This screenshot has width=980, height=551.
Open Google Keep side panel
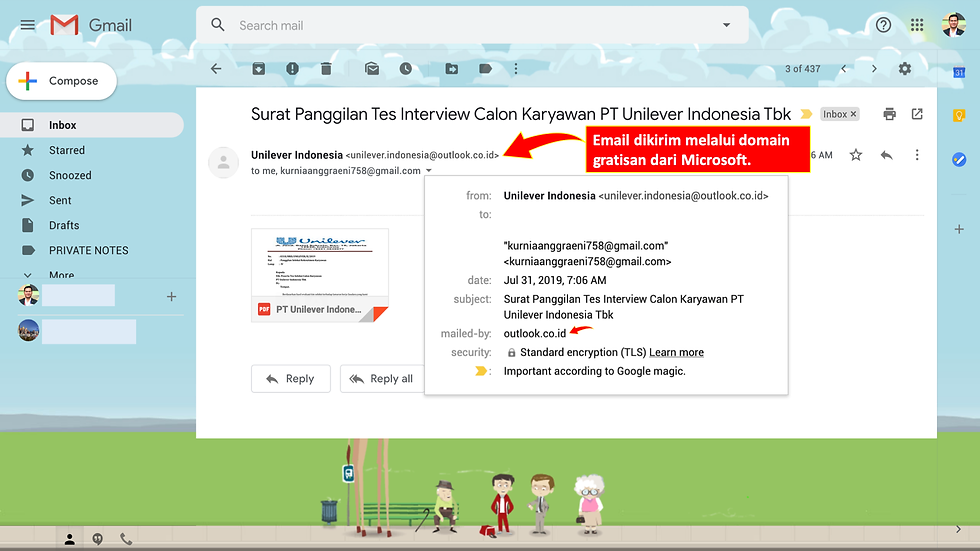pos(959,116)
